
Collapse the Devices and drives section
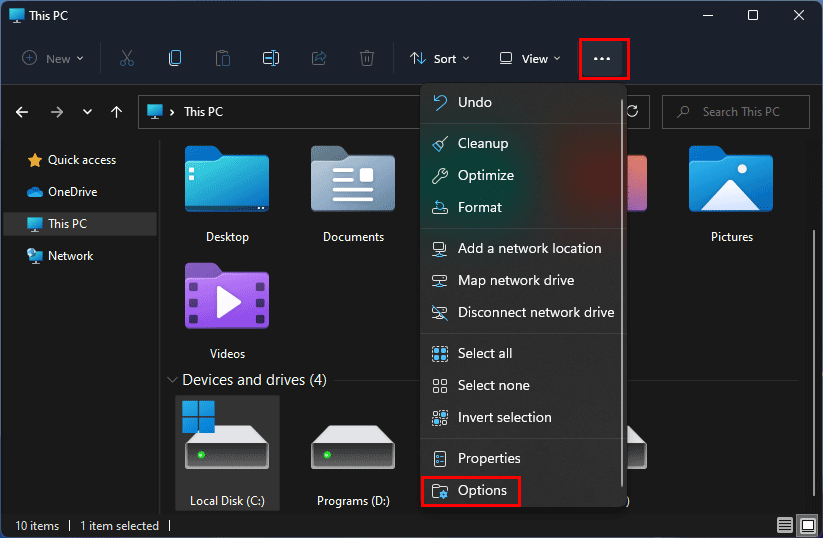[171, 380]
